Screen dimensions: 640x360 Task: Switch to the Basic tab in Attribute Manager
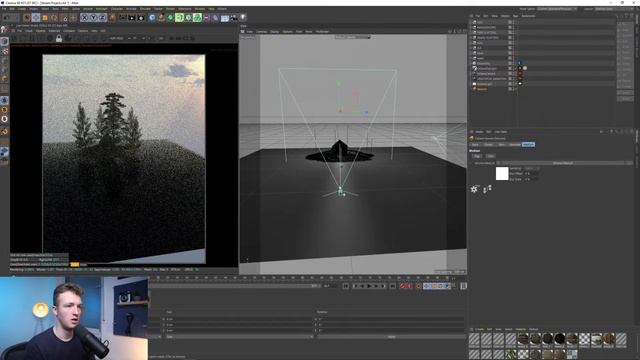point(475,144)
